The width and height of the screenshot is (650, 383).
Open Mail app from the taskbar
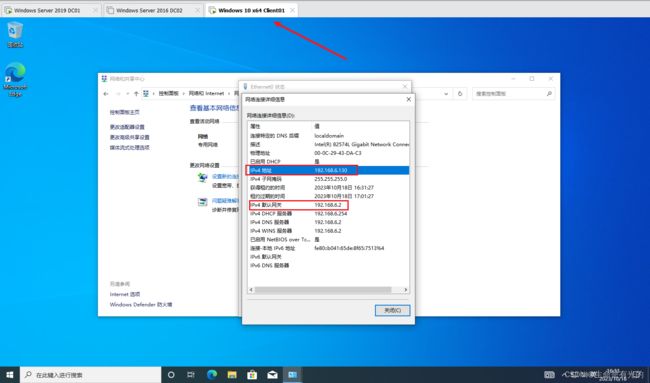click(272, 375)
